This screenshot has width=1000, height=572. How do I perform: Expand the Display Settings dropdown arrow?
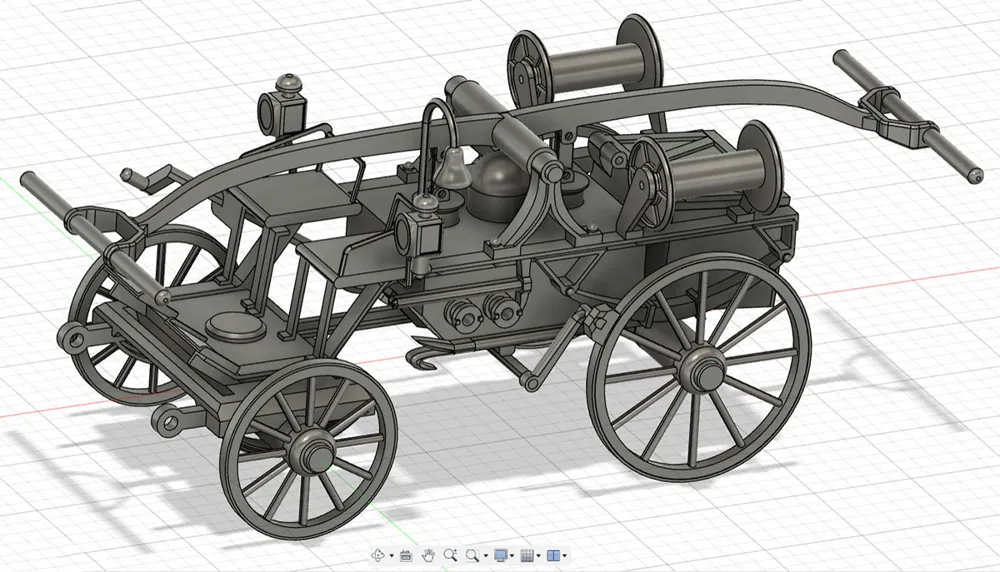512,555
